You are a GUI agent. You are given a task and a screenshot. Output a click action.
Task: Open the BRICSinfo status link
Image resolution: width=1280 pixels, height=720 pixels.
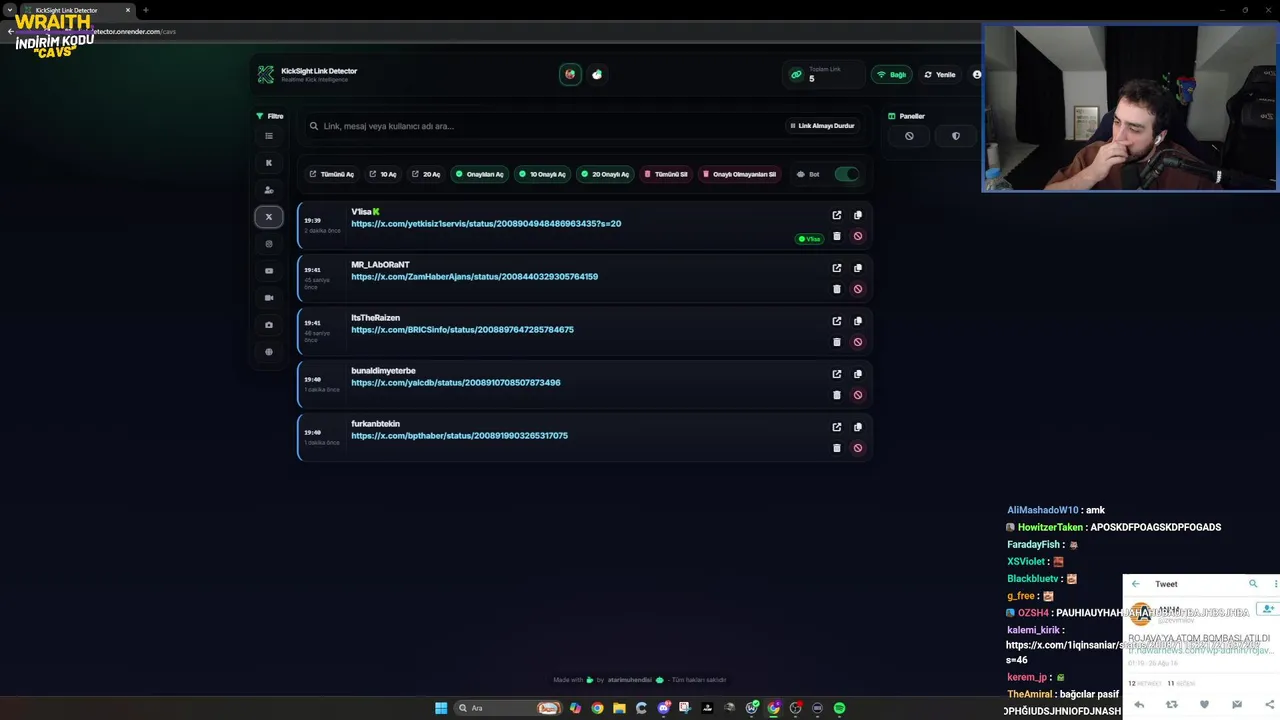click(x=462, y=330)
